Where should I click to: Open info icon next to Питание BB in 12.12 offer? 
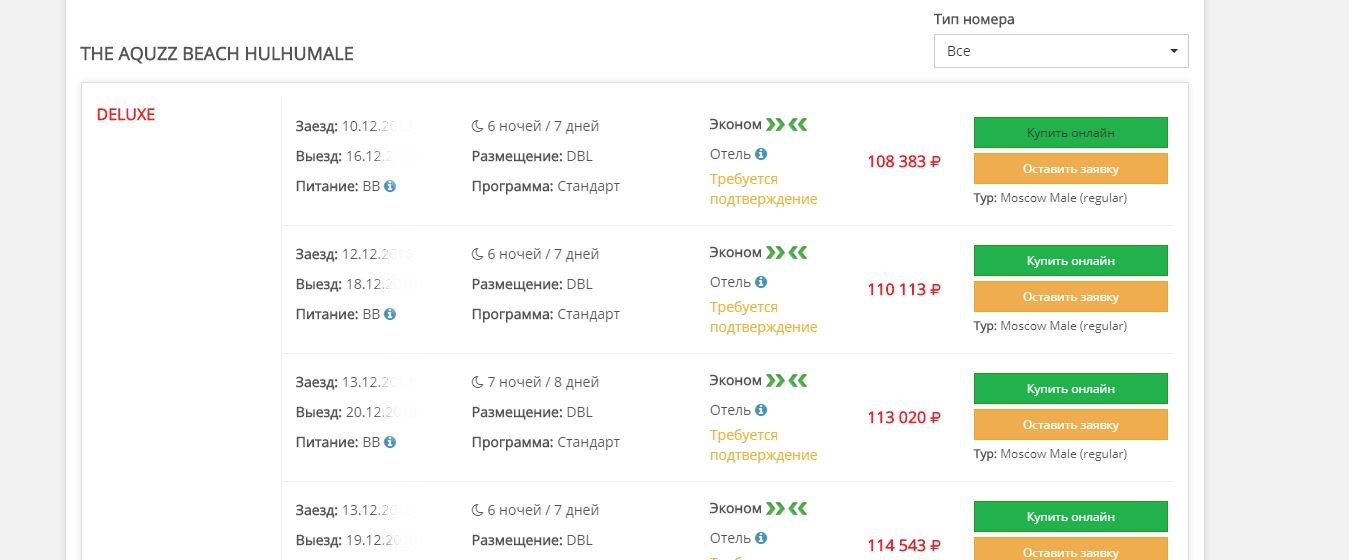pos(390,314)
